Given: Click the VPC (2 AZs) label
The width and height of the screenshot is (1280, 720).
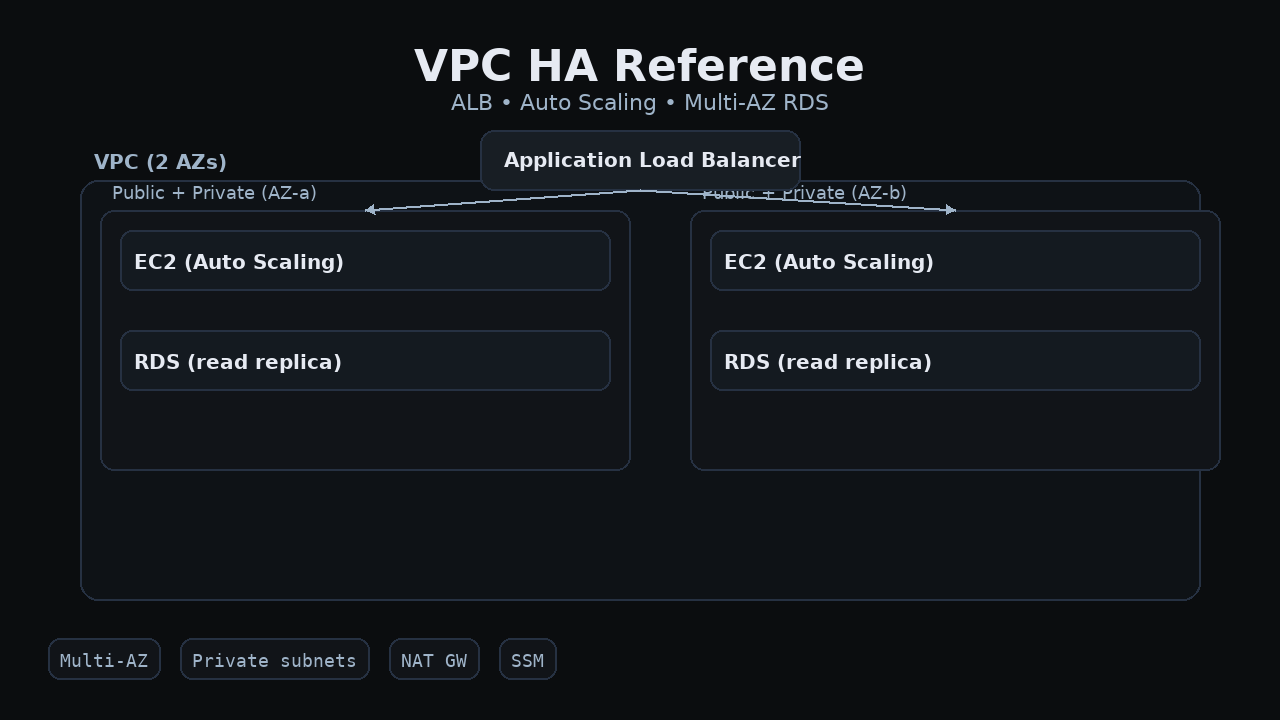Looking at the screenshot, I should click(x=160, y=162).
